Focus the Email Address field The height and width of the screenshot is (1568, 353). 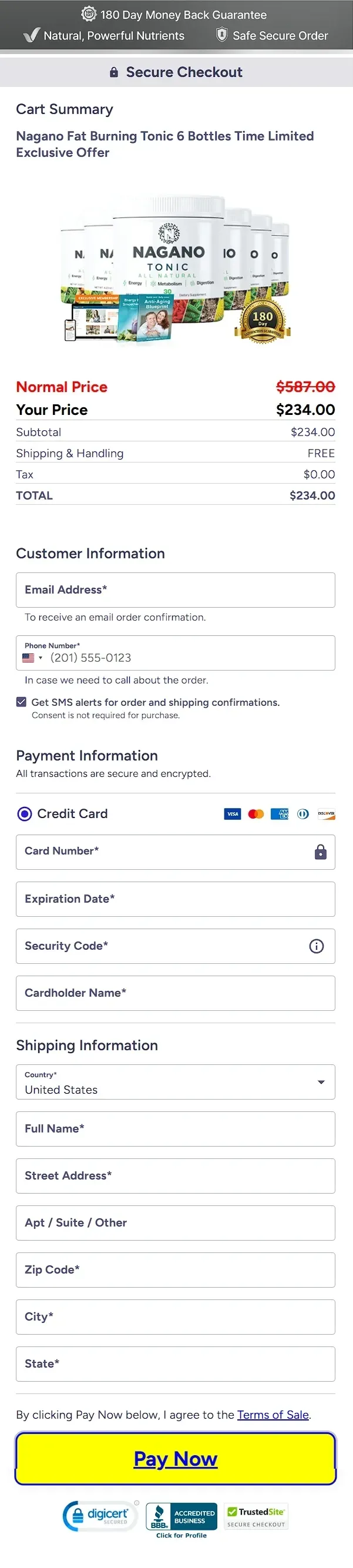(175, 589)
